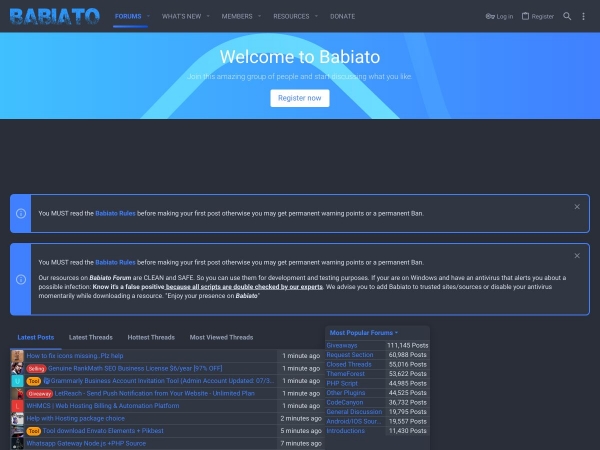The image size is (600, 450).
Task: Click the Log in link
Action: [499, 16]
